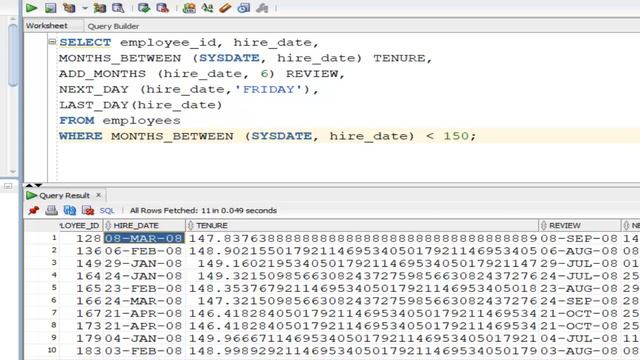Click the To Upper/Lower case 'Aa' icon
640x360 pixels.
[x=207, y=8]
